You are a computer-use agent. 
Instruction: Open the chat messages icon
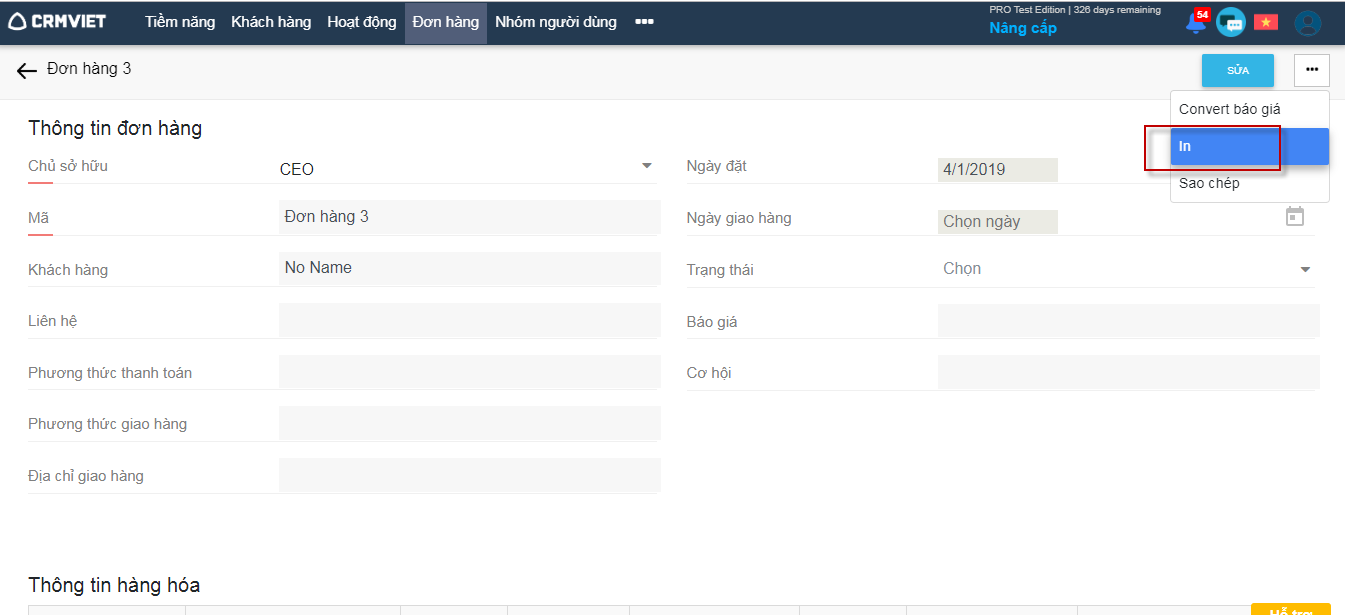[1230, 22]
